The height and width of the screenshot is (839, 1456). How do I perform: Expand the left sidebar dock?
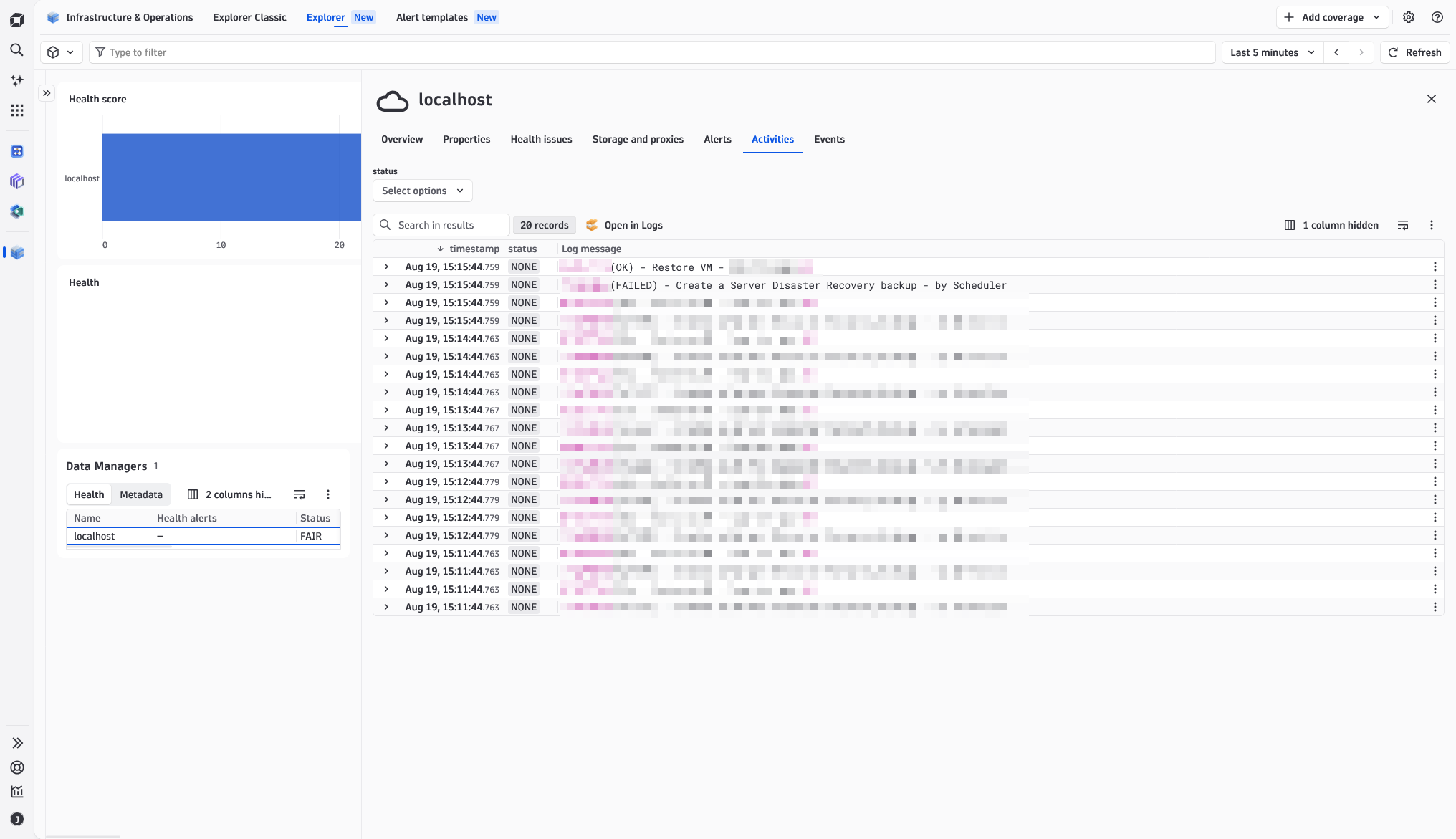click(17, 743)
